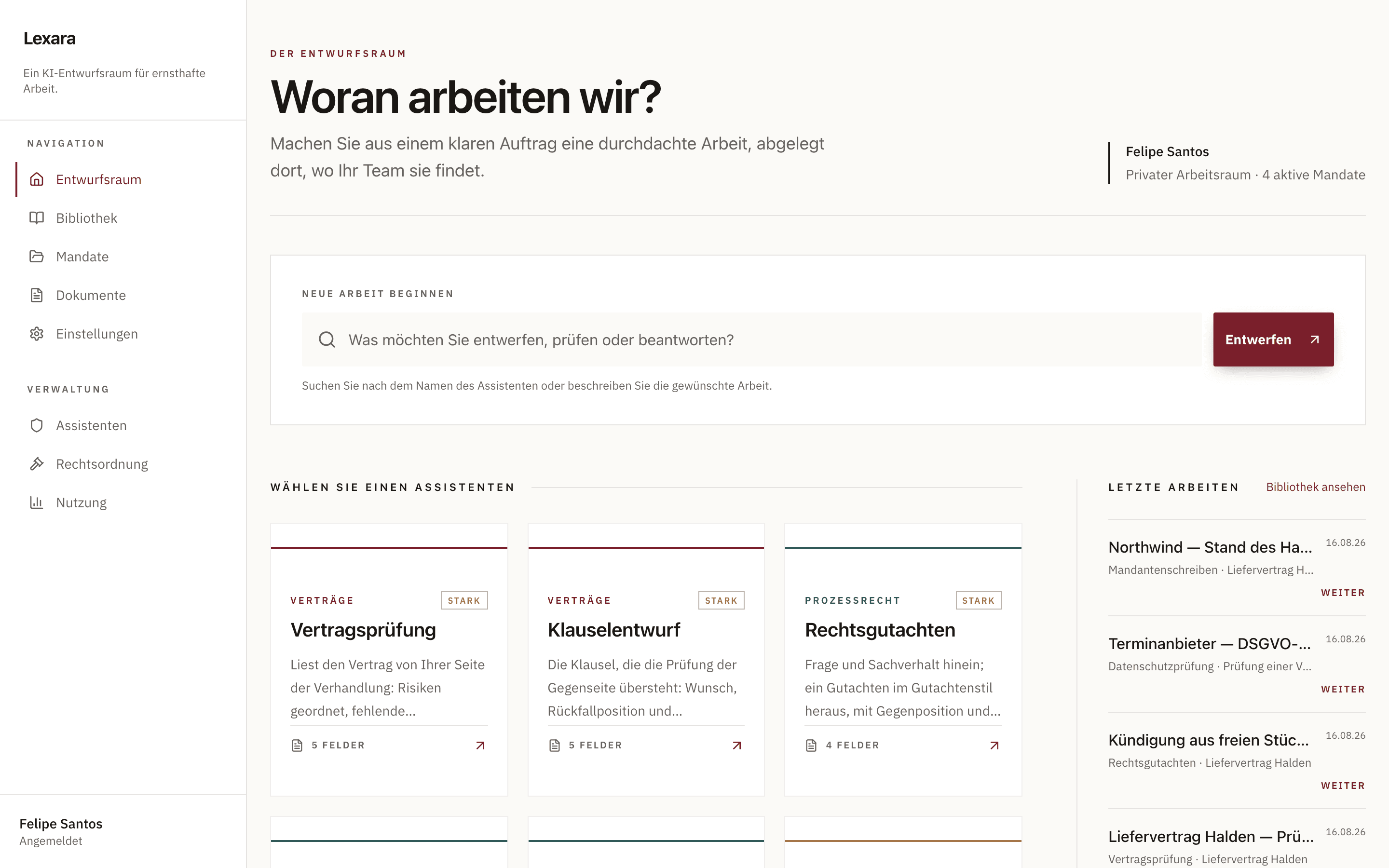Click the Nutzung bar chart icon
This screenshot has height=868, width=1389.
coord(37,502)
